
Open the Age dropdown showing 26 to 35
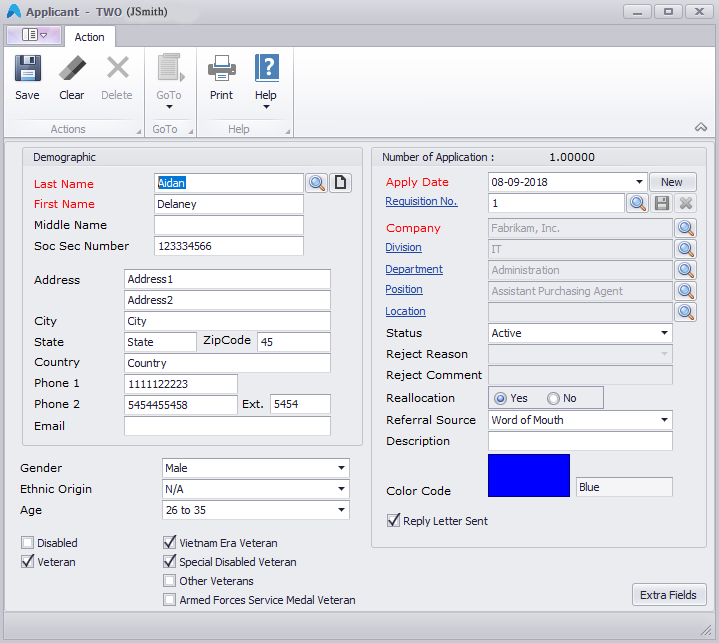pyautogui.click(x=341, y=510)
